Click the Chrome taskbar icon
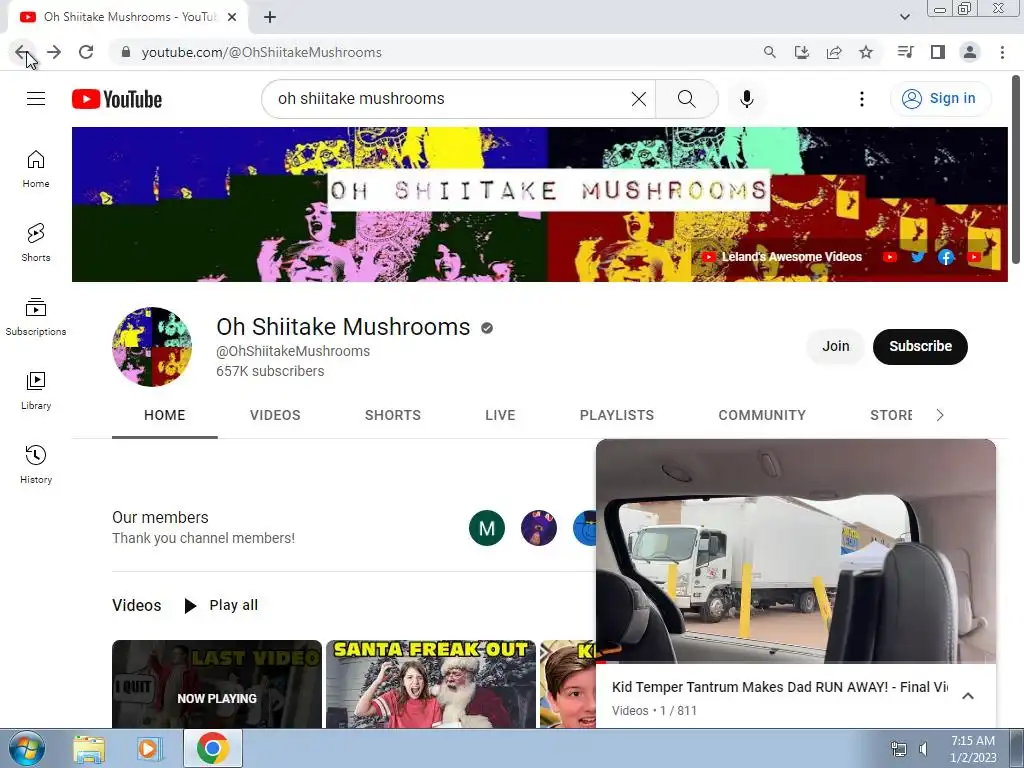This screenshot has height=768, width=1024. 213,748
